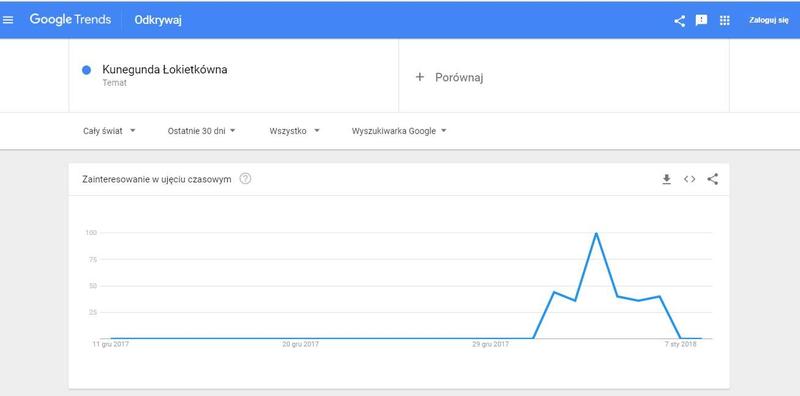Open the hamburger main menu
800x396 pixels.
pos(8,20)
